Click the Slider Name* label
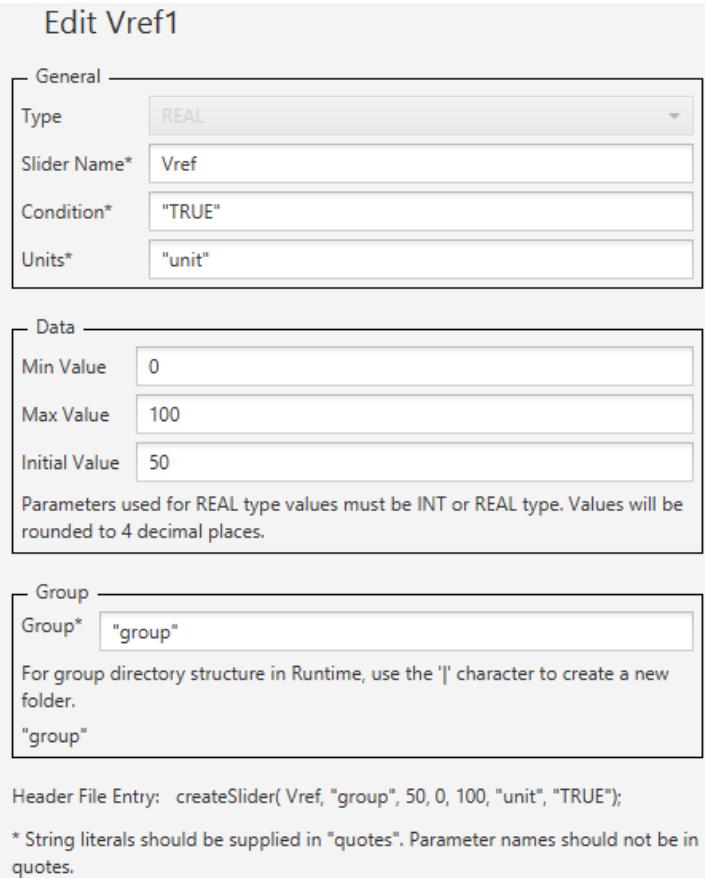Viewport: 705px width, 878px height. [78, 163]
